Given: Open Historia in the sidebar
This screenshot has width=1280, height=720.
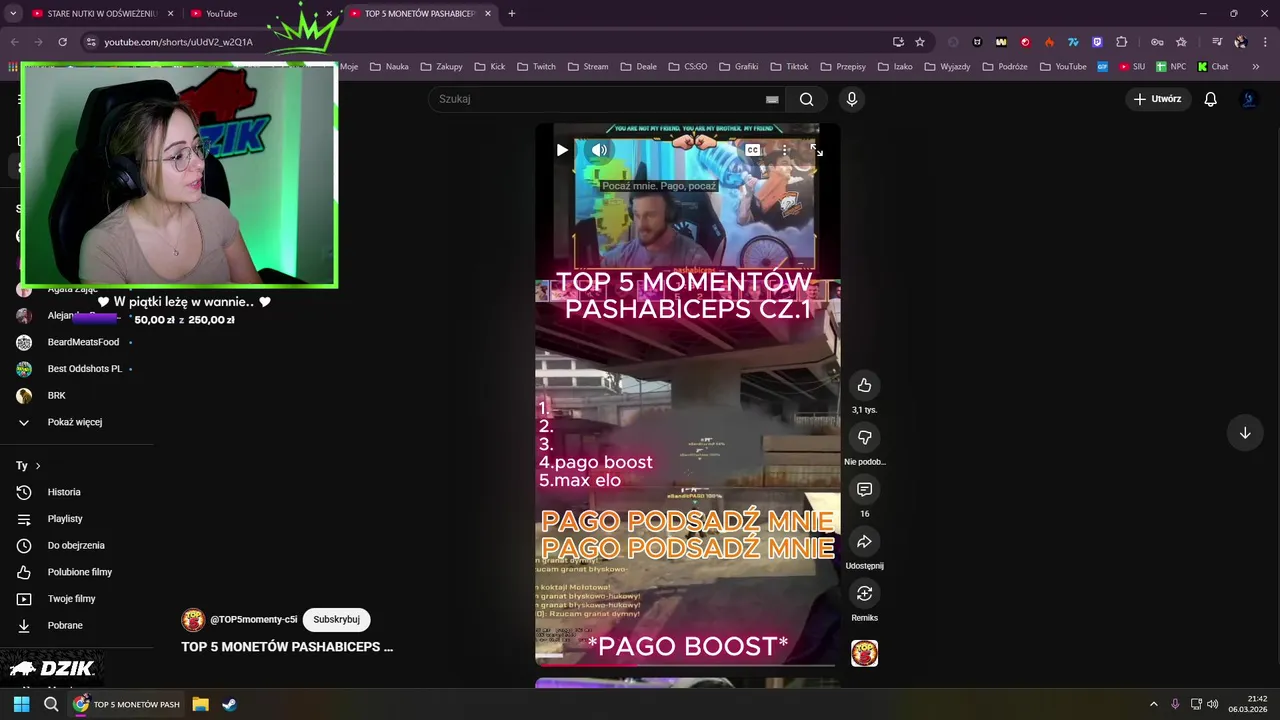Looking at the screenshot, I should point(64,492).
